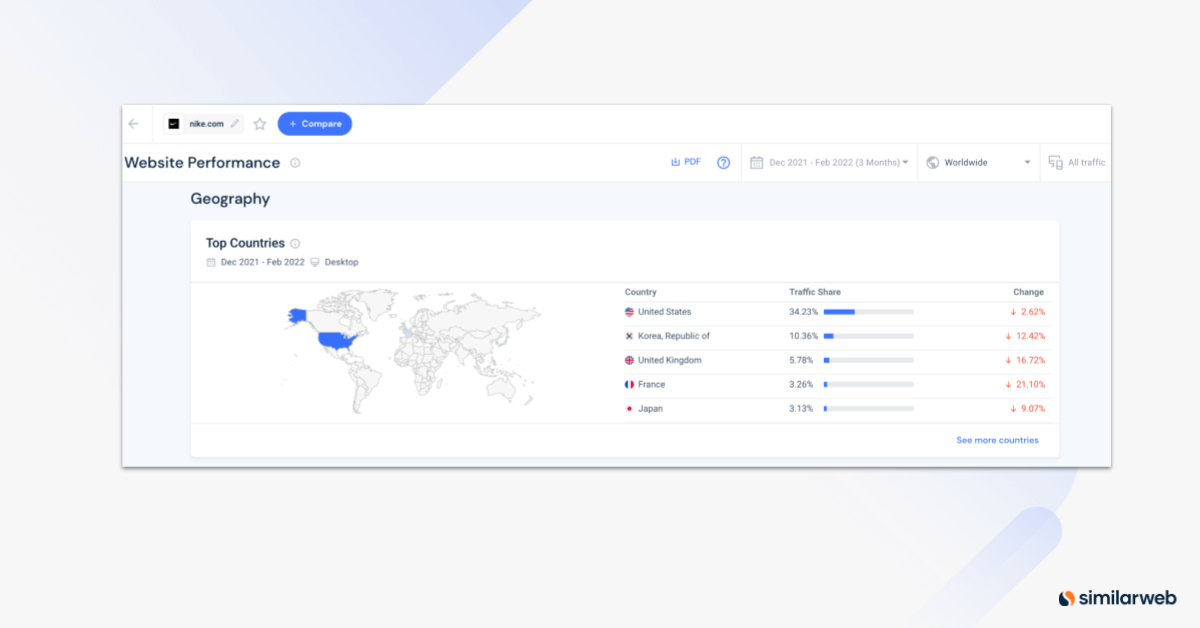The height and width of the screenshot is (628, 1200).
Task: Open the All traffic device dropdown
Action: pyautogui.click(x=1078, y=162)
